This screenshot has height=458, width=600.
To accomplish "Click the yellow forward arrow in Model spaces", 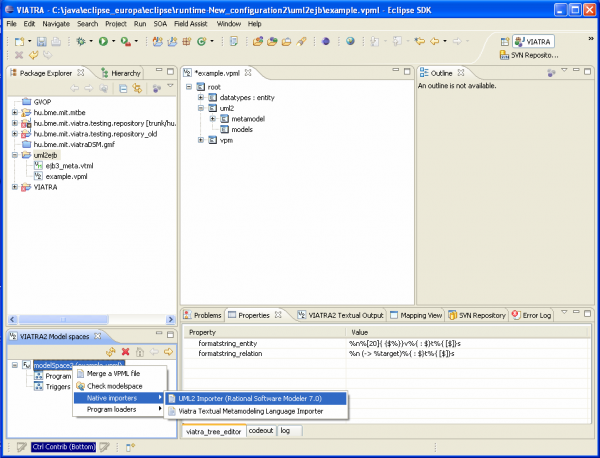I will pyautogui.click(x=168, y=352).
